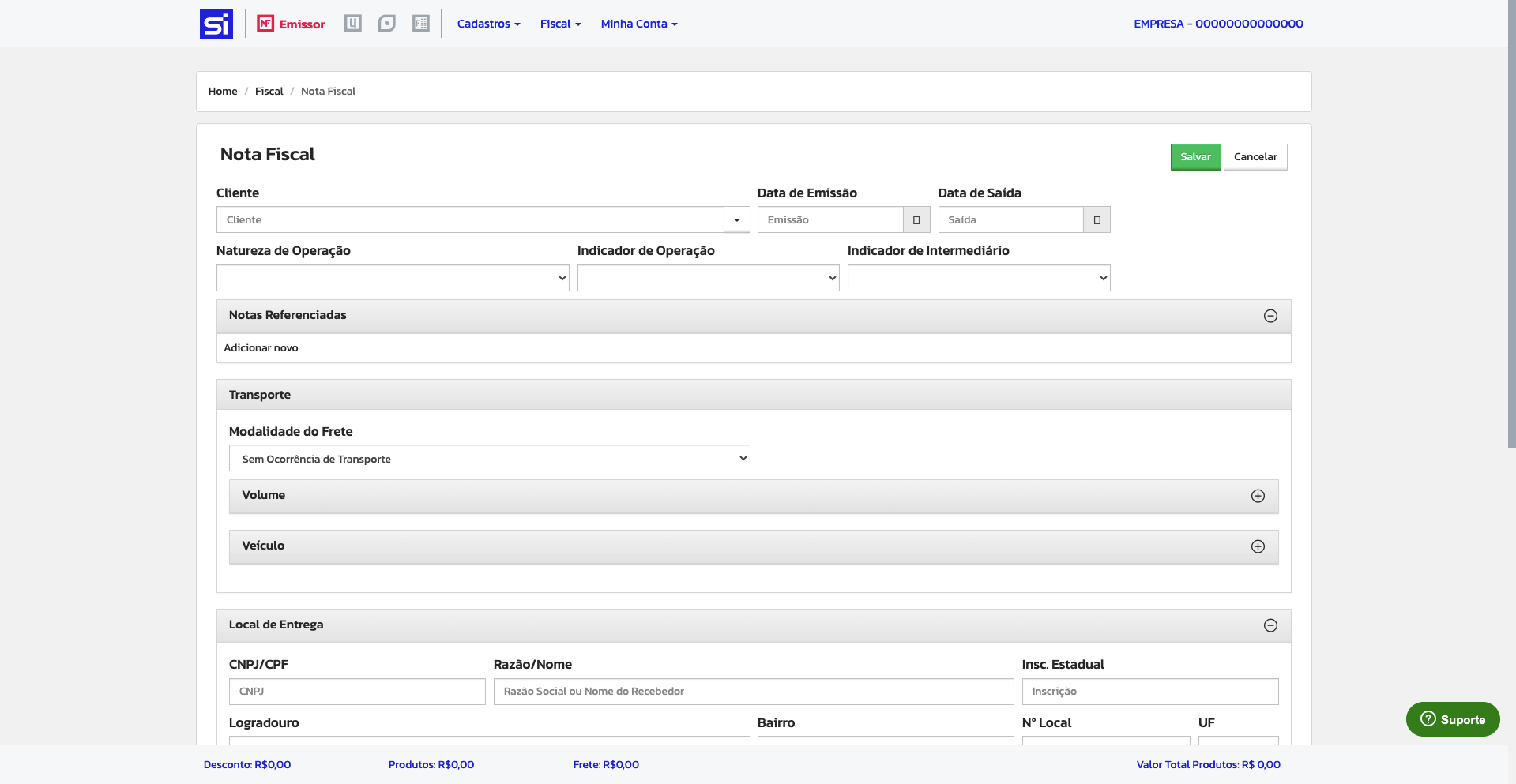Click the blue SI logo
Viewport: 1516px width, 784px height.
[x=216, y=24]
